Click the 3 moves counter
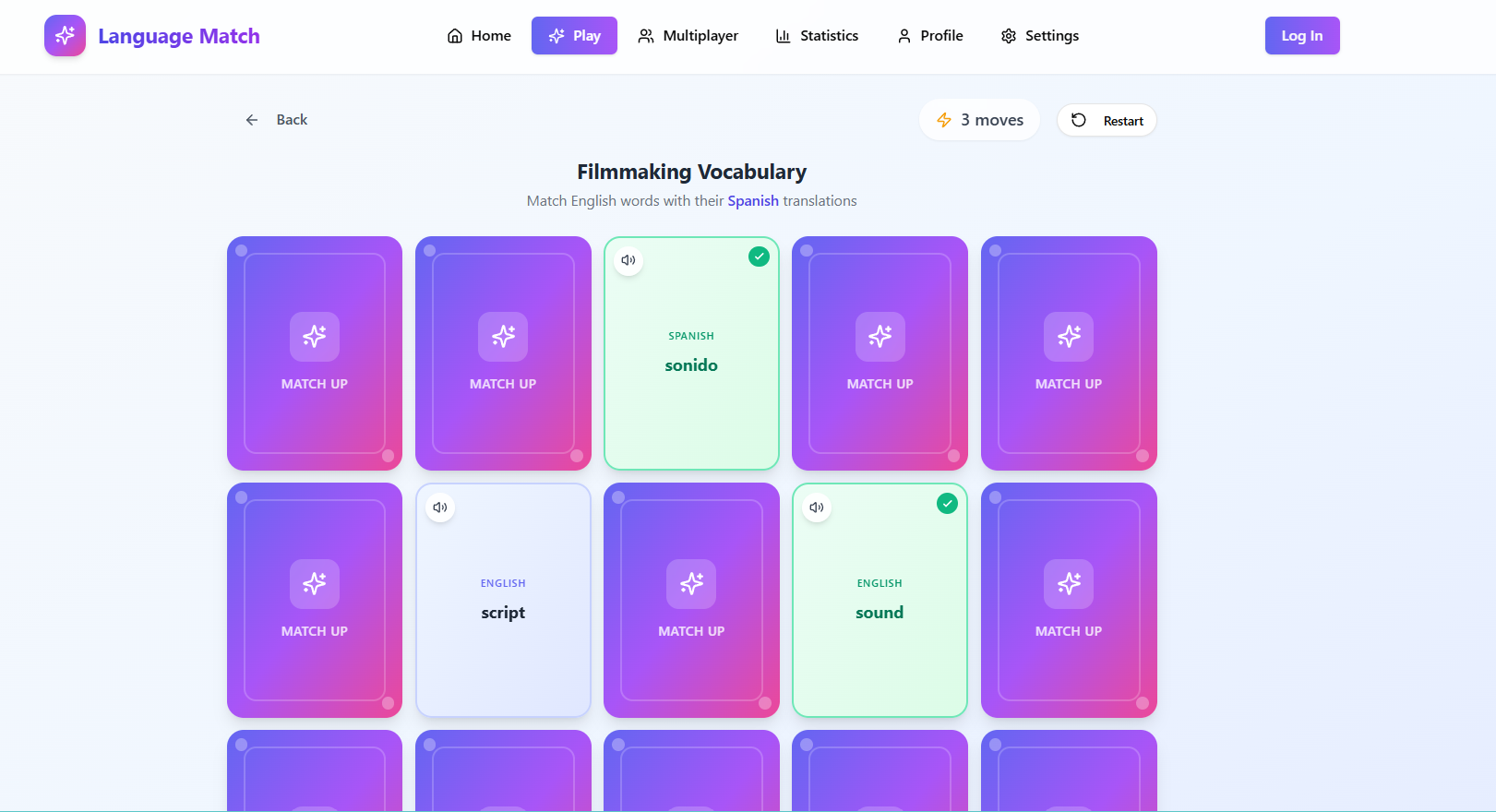1496x812 pixels. [979, 120]
